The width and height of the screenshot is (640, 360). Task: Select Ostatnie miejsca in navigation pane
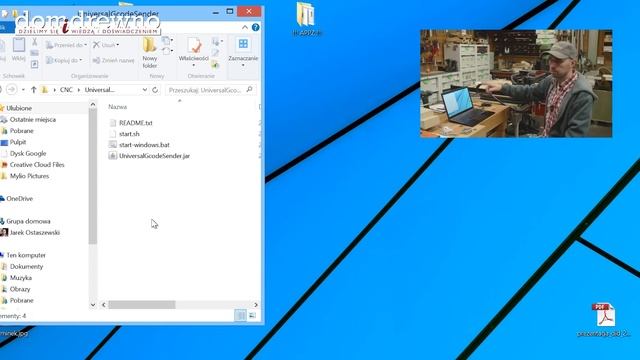33,120
